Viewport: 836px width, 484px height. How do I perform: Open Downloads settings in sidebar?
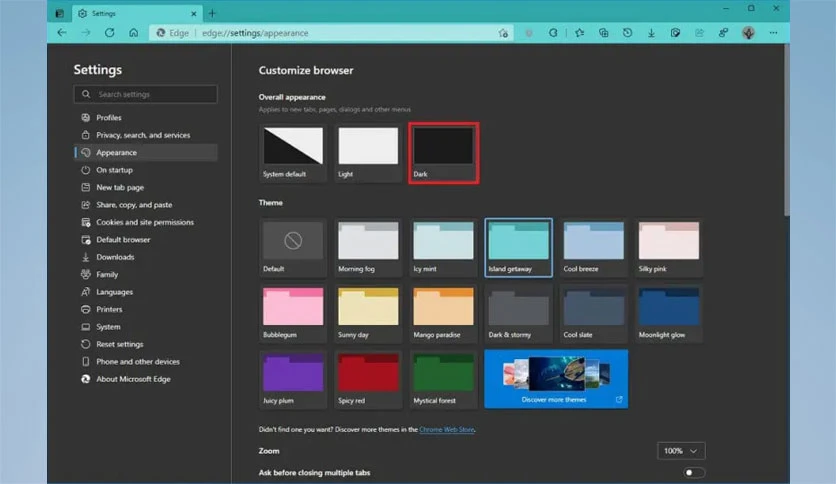[x=146, y=257]
